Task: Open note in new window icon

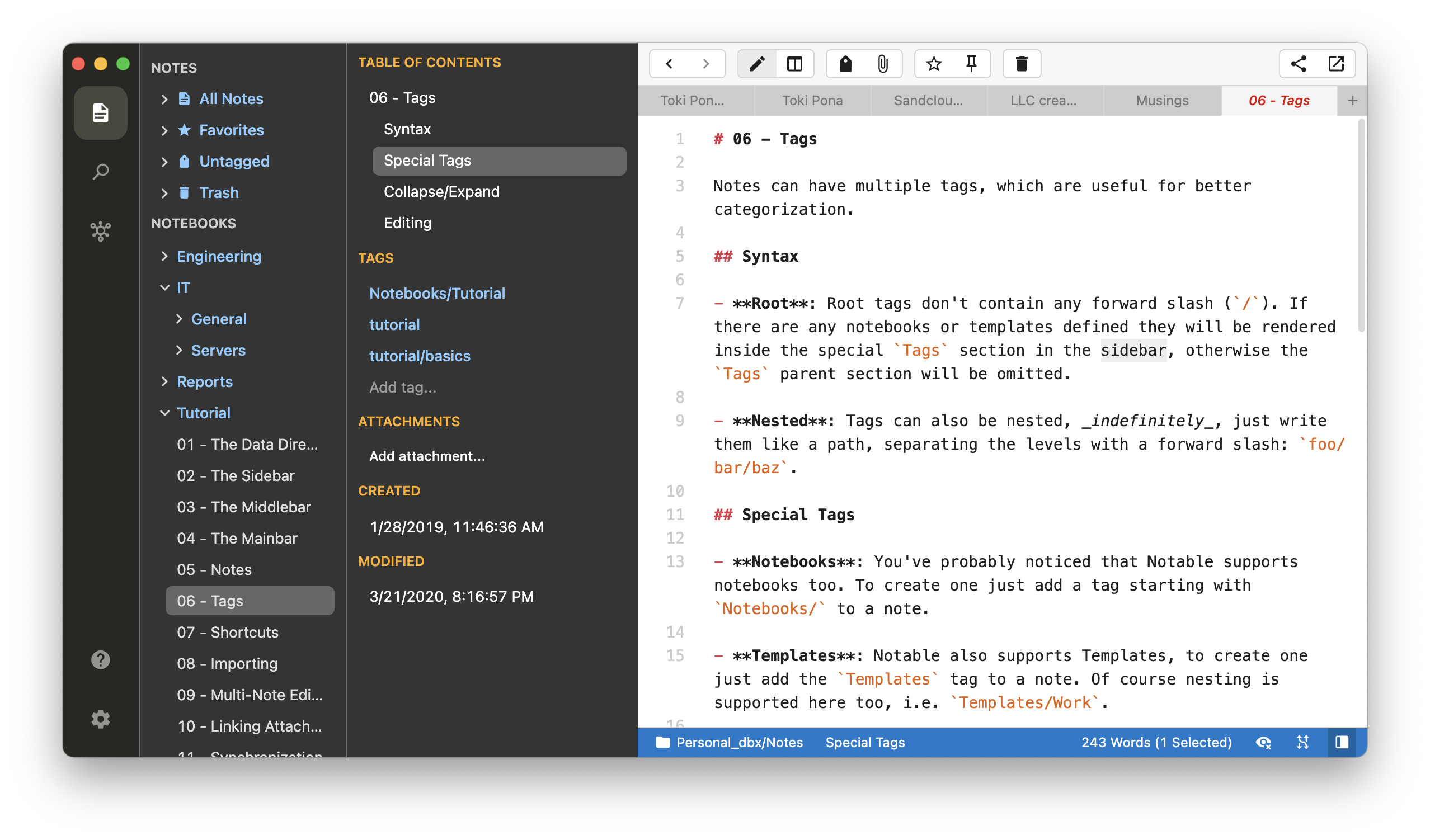Action: point(1336,64)
